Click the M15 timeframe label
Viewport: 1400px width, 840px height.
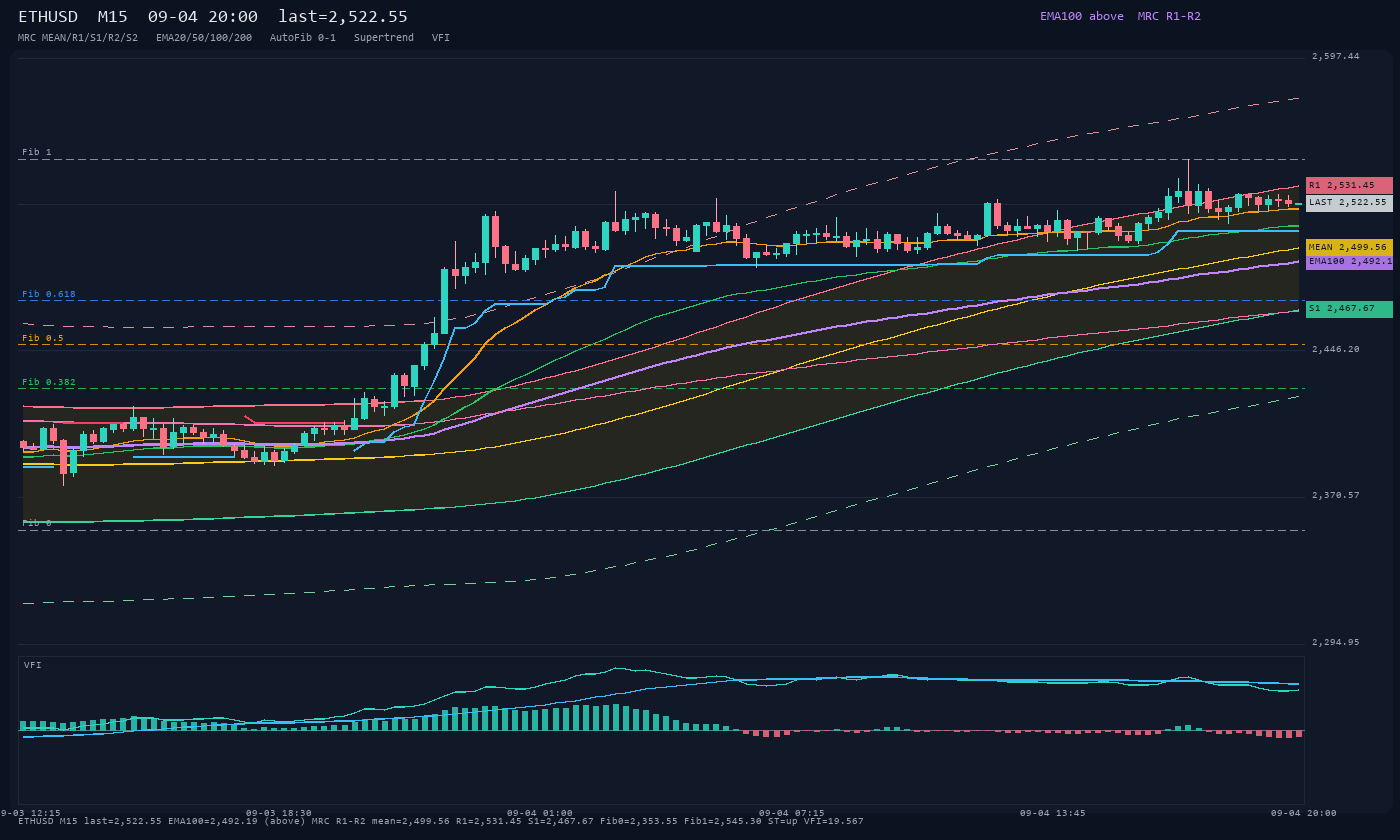114,17
